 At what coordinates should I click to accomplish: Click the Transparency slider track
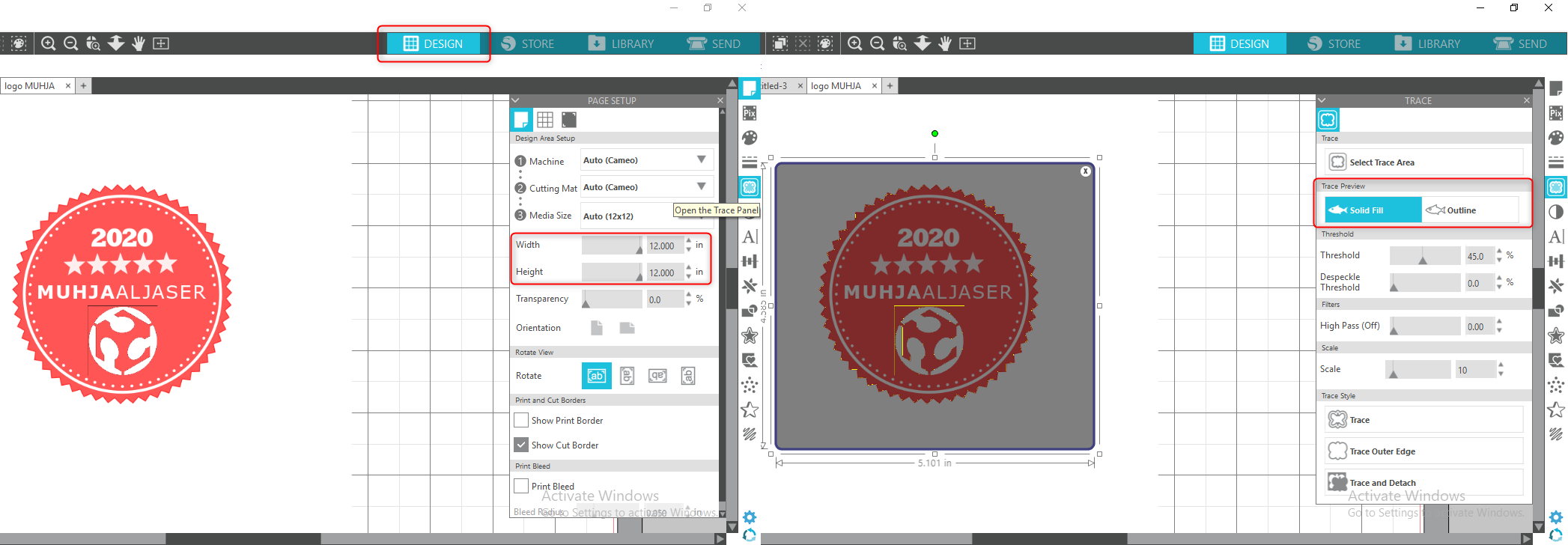coord(612,299)
